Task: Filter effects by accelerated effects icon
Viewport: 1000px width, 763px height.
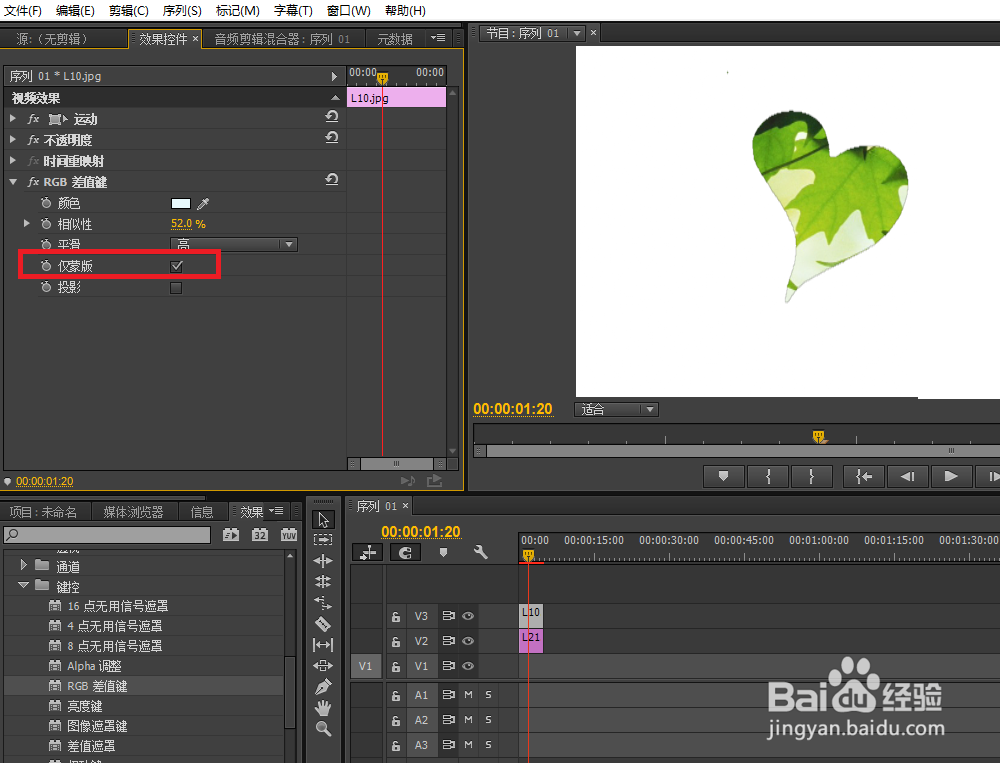Action: 231,535
